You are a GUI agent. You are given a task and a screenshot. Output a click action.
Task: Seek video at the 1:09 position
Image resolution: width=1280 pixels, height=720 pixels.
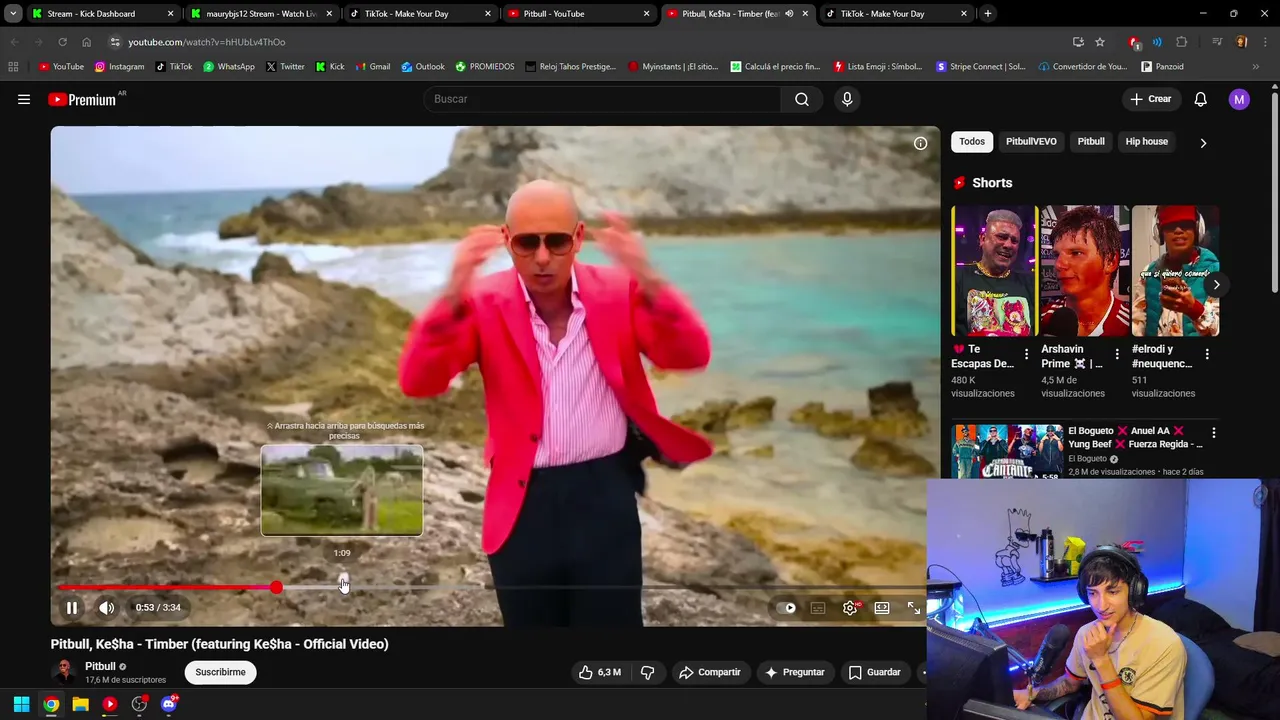(x=343, y=587)
